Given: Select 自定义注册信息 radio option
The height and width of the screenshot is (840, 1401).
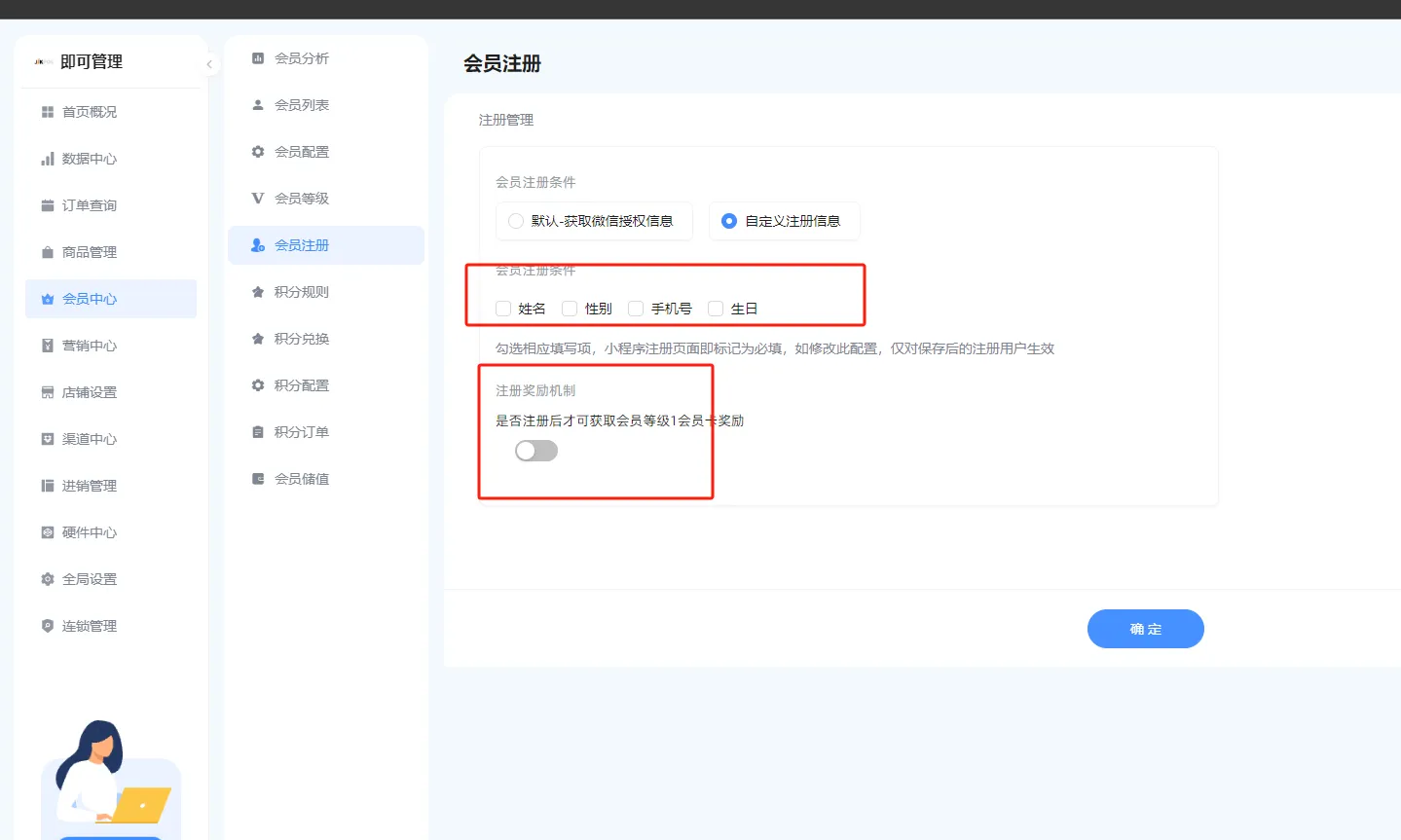Looking at the screenshot, I should [729, 221].
